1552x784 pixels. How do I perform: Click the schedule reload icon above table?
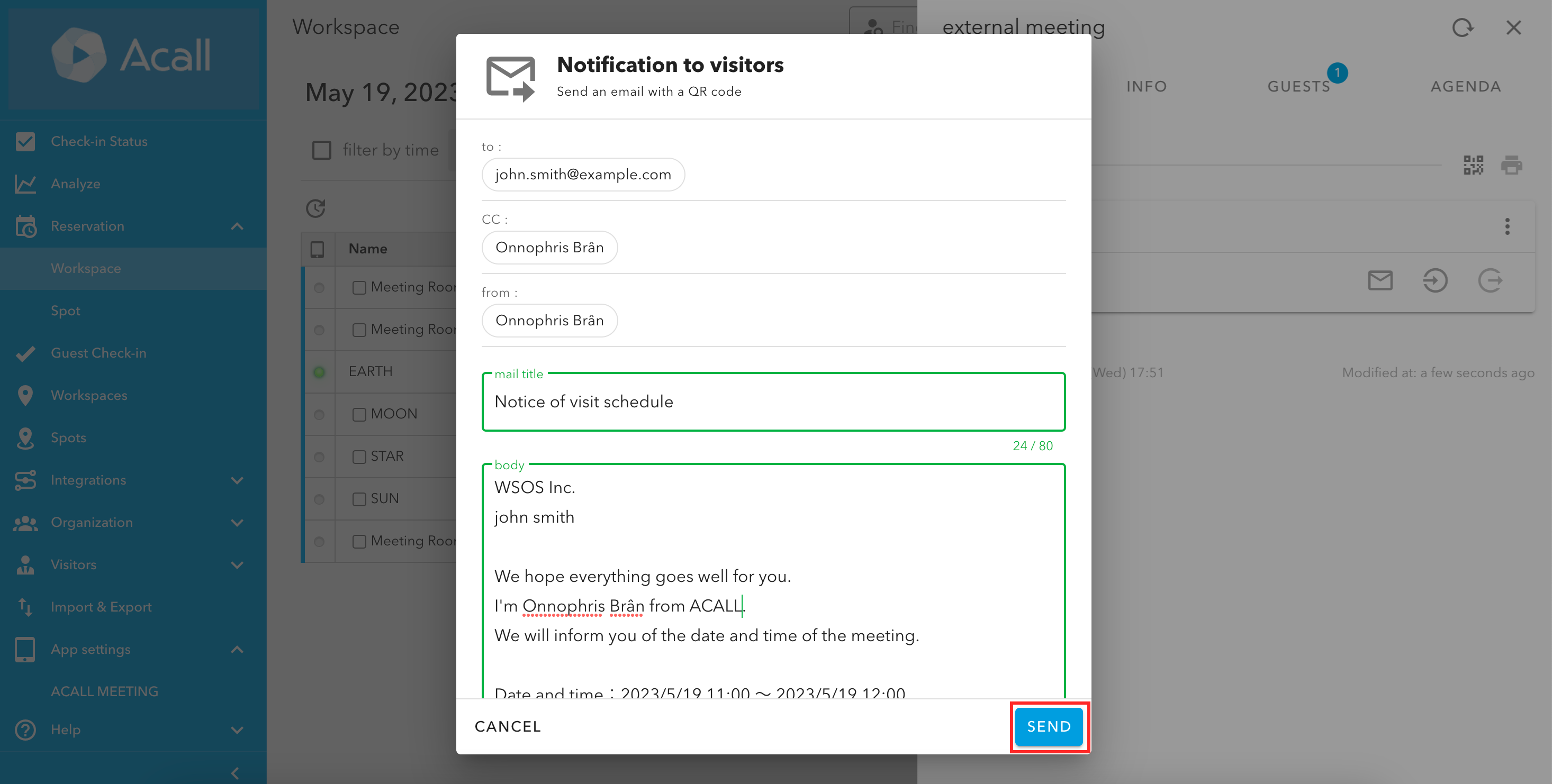pyautogui.click(x=315, y=208)
